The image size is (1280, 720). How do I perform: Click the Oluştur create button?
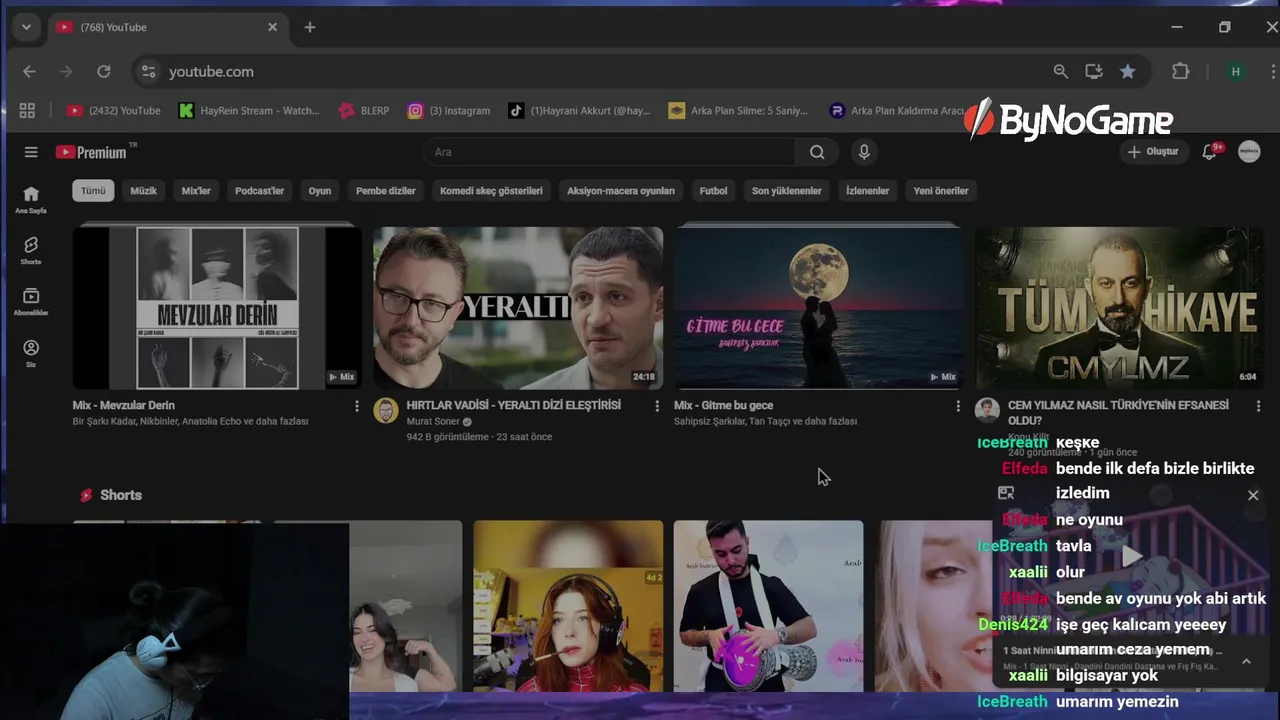(x=1153, y=152)
